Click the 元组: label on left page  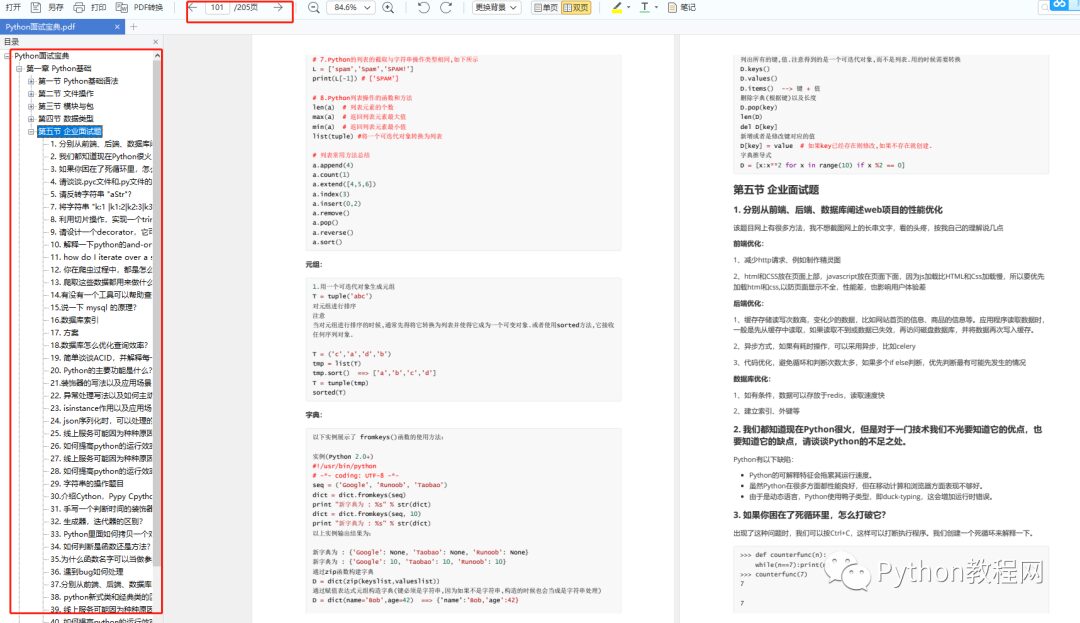[x=313, y=264]
